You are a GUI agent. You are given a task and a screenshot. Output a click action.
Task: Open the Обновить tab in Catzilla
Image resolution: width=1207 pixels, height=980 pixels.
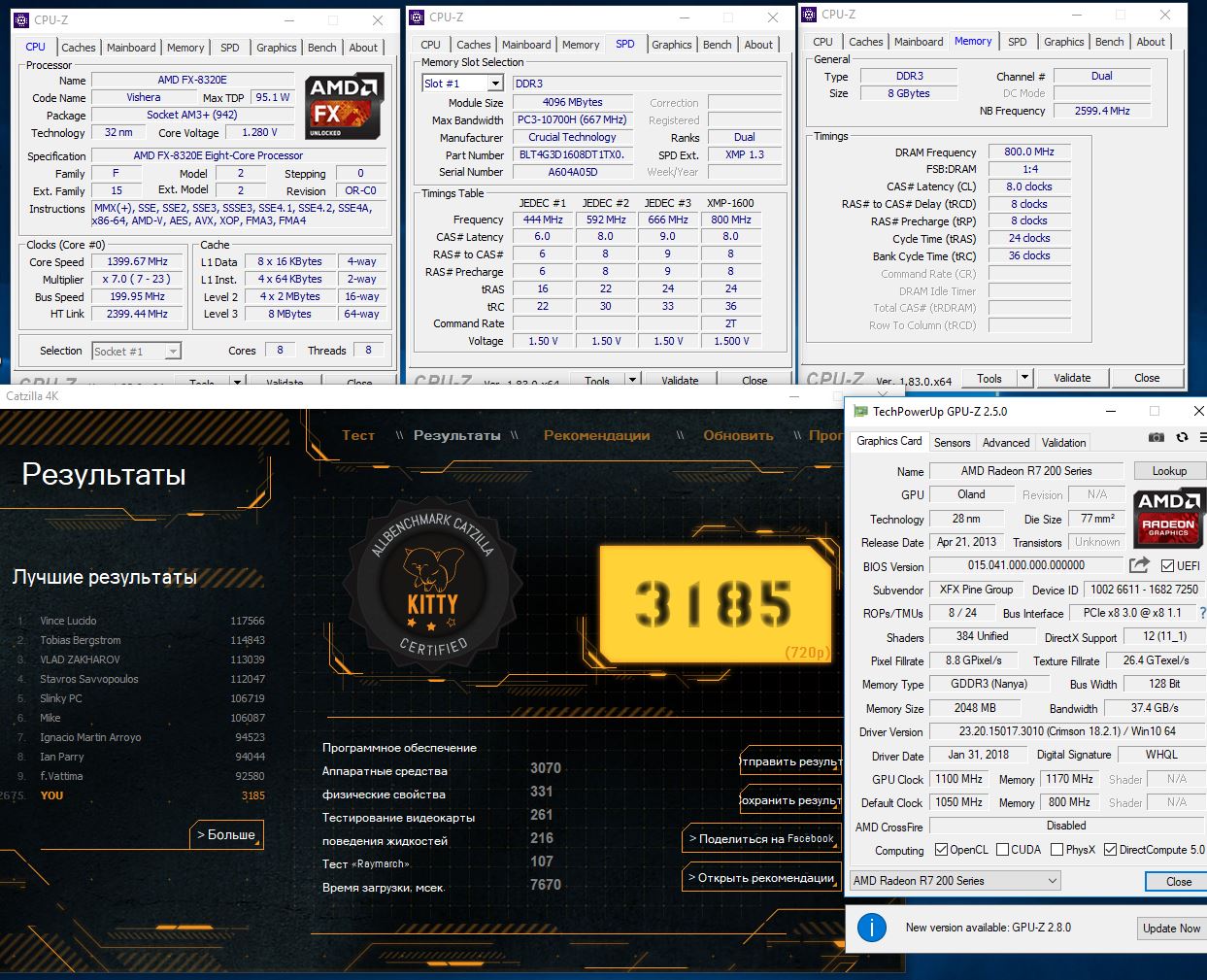tap(738, 435)
